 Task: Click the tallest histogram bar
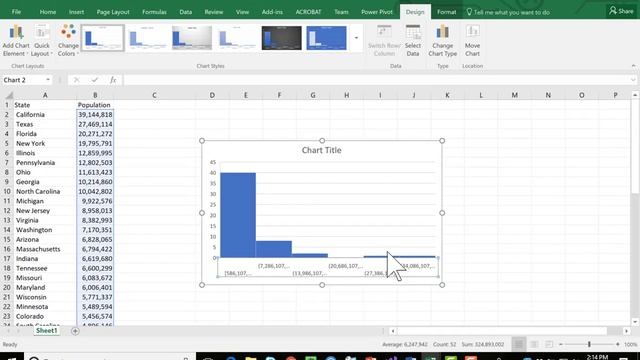(238, 215)
